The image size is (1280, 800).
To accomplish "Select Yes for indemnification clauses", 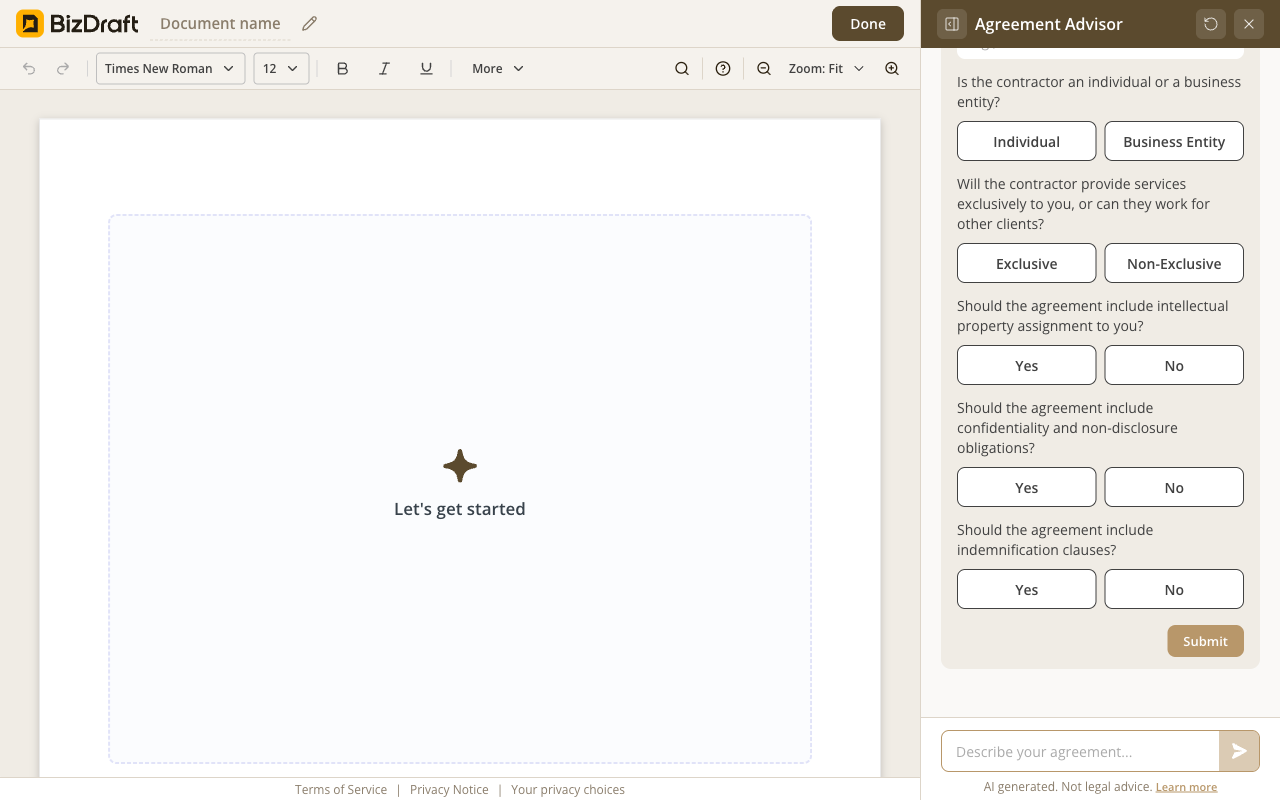I will coord(1027,589).
